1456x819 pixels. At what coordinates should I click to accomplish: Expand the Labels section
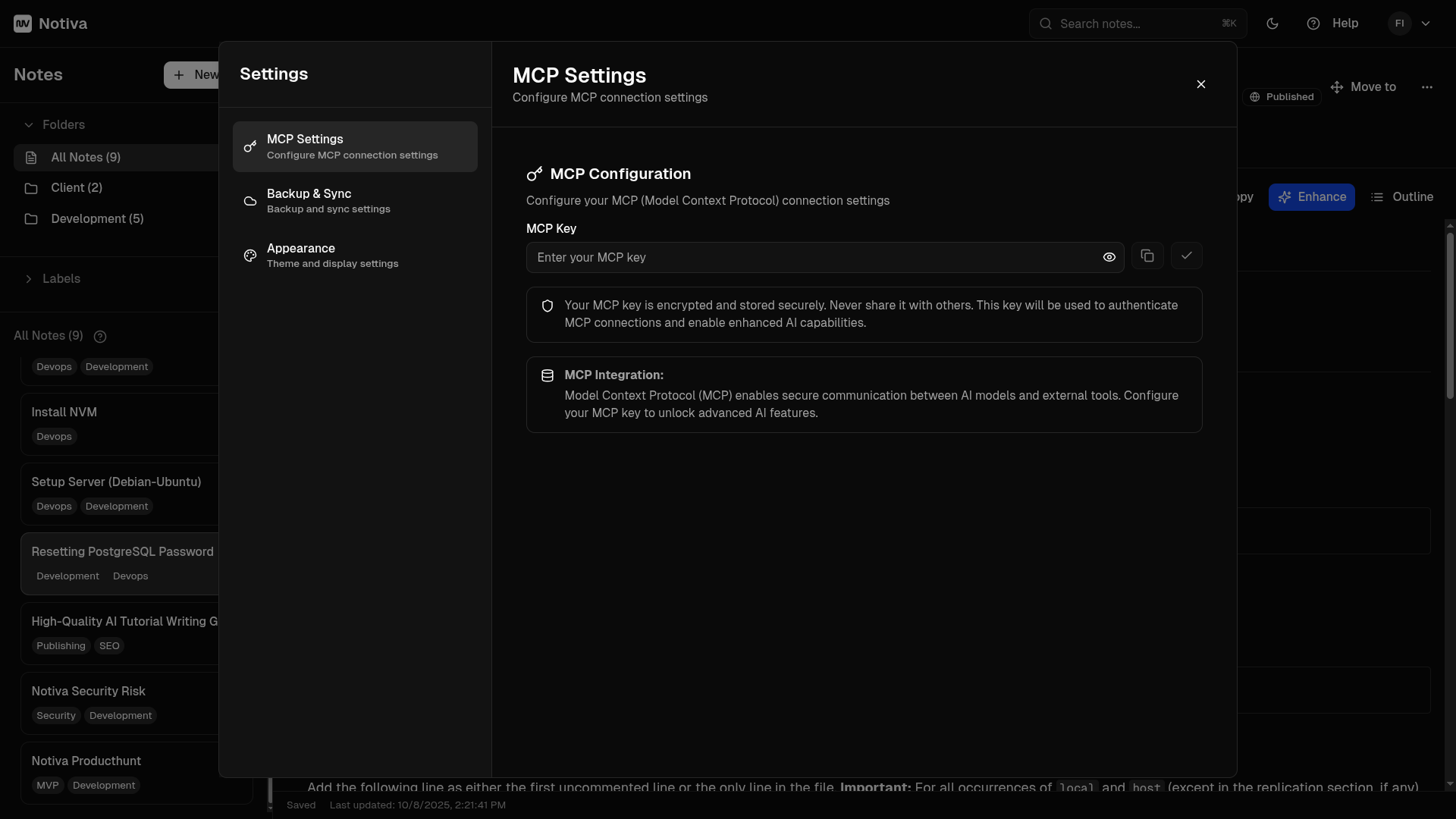29,279
